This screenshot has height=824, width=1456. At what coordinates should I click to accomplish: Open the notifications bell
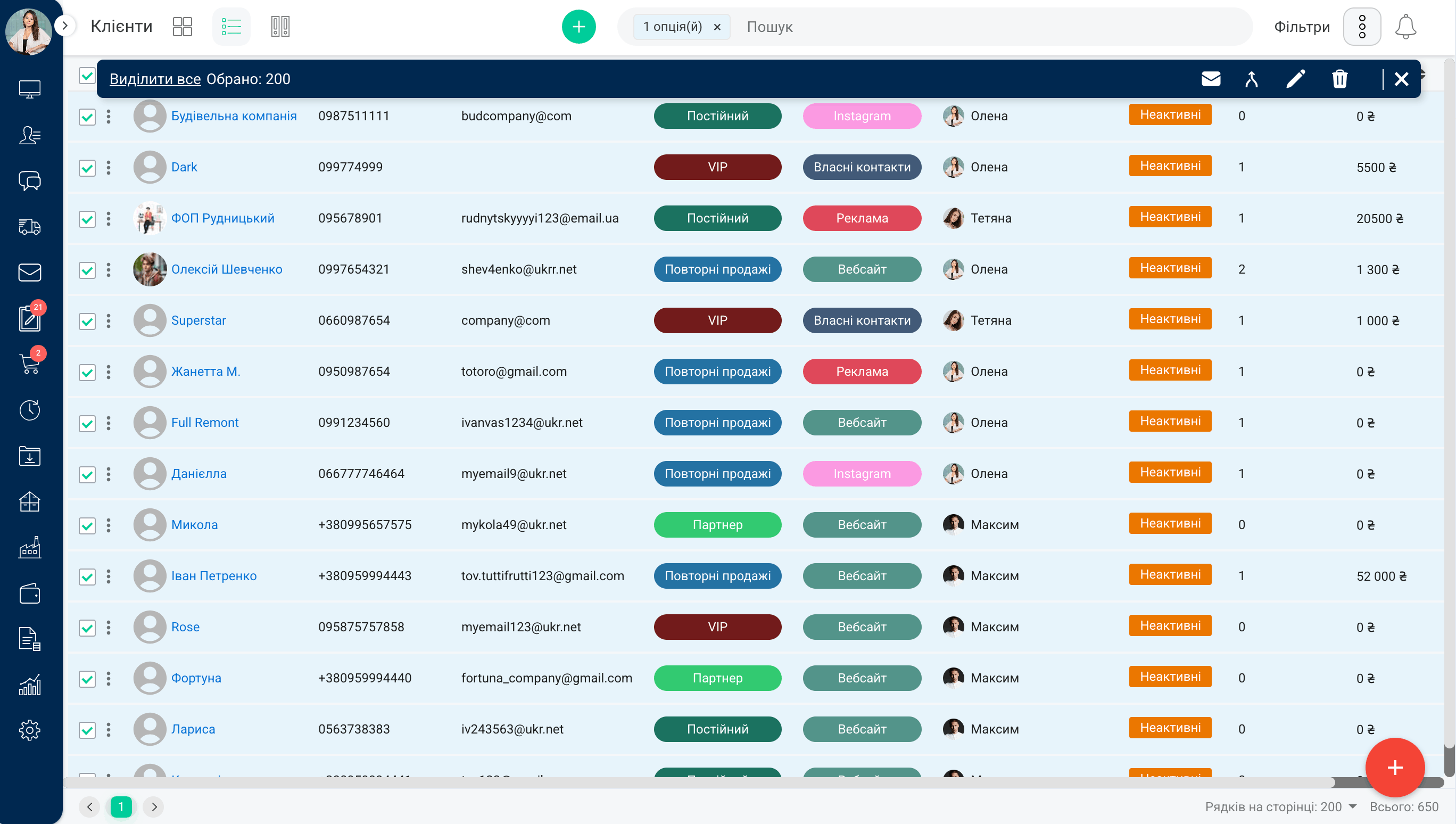(x=1405, y=27)
